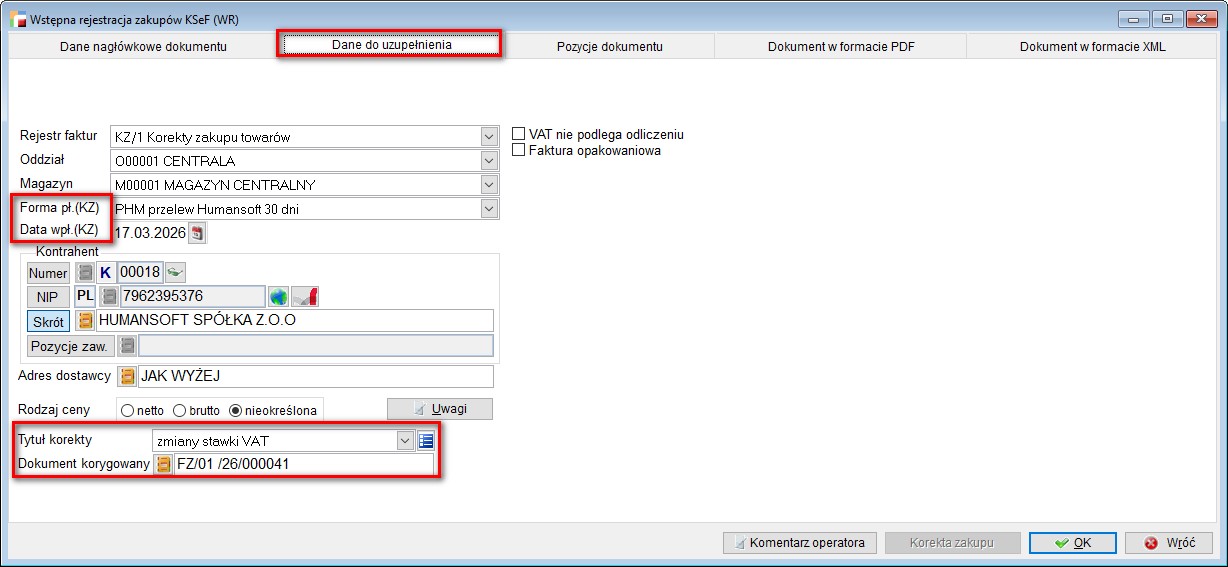The width and height of the screenshot is (1228, 567).
Task: Click list icon beside Tytuł korekty dropdown
Action: [426, 441]
